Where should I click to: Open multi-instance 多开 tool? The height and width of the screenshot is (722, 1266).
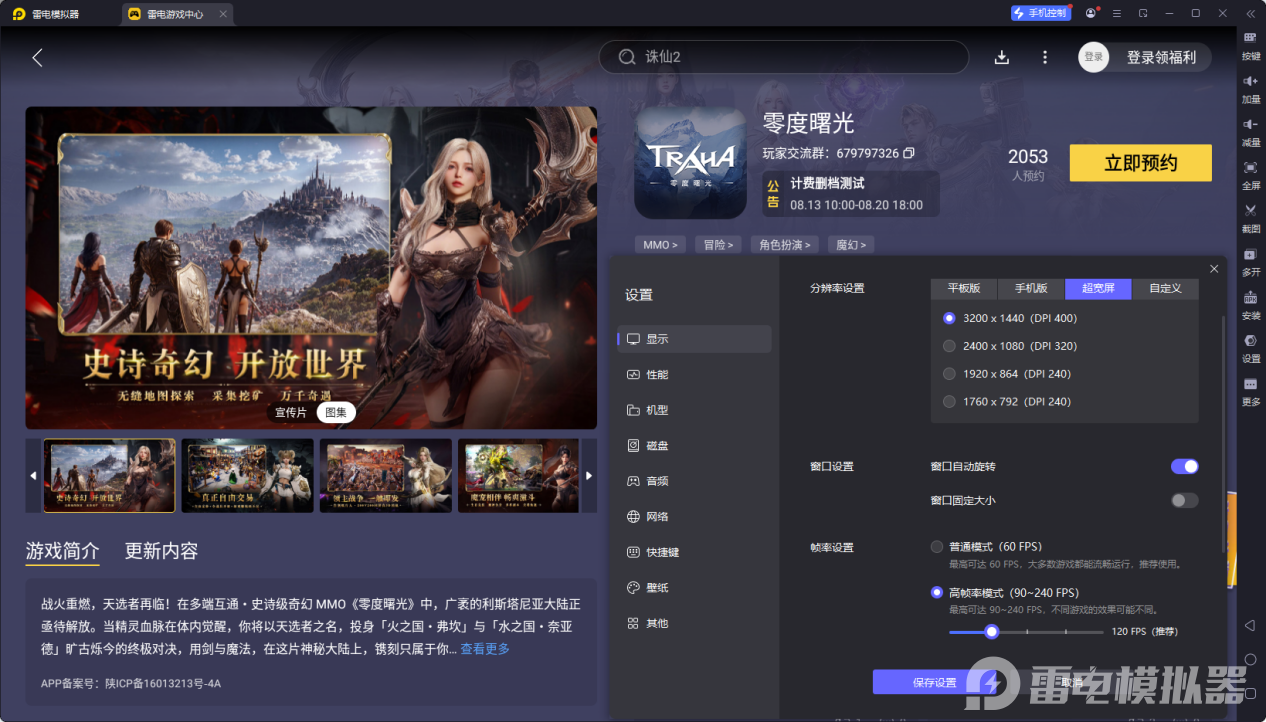click(x=1250, y=260)
